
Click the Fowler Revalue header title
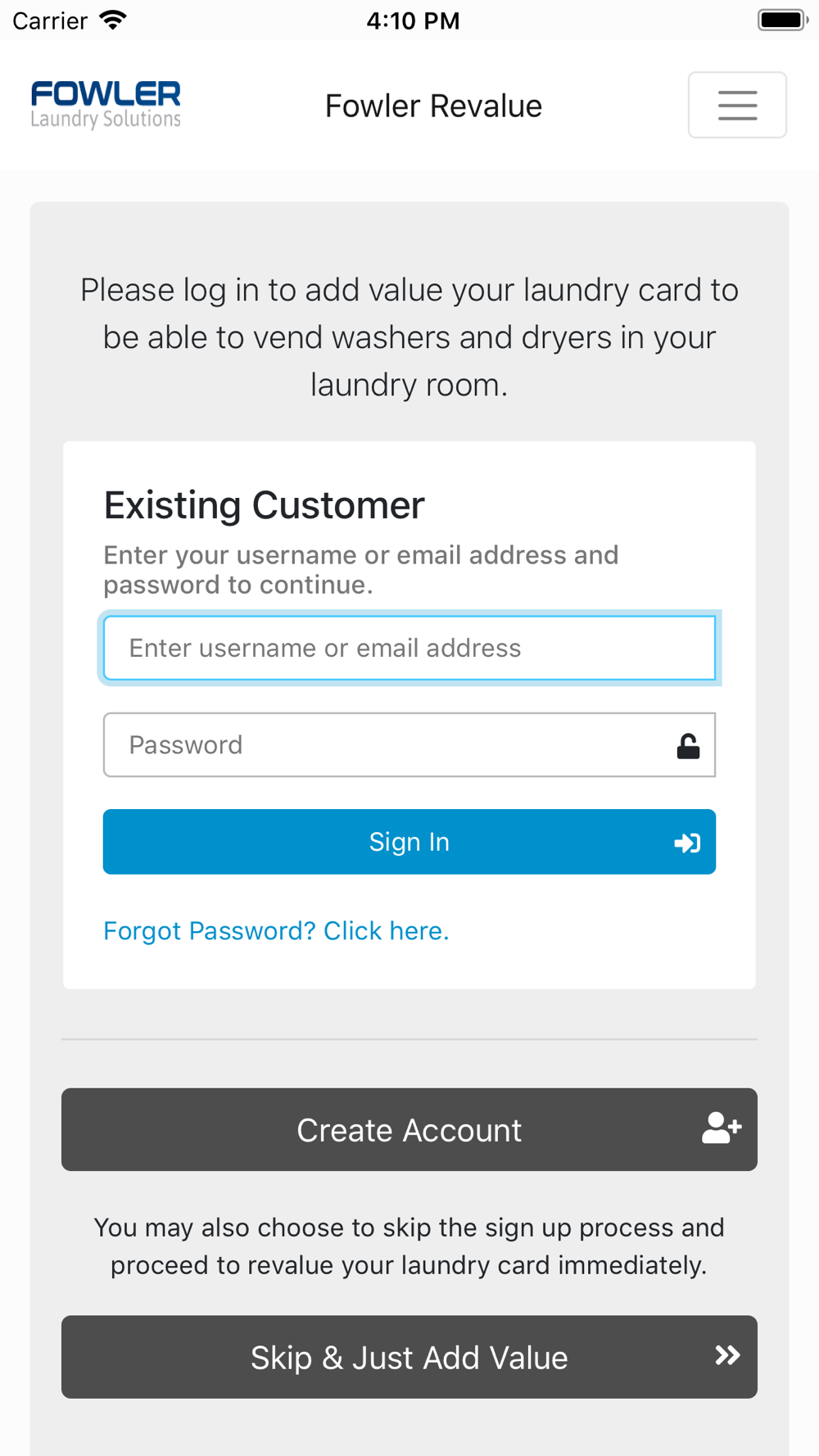point(433,106)
